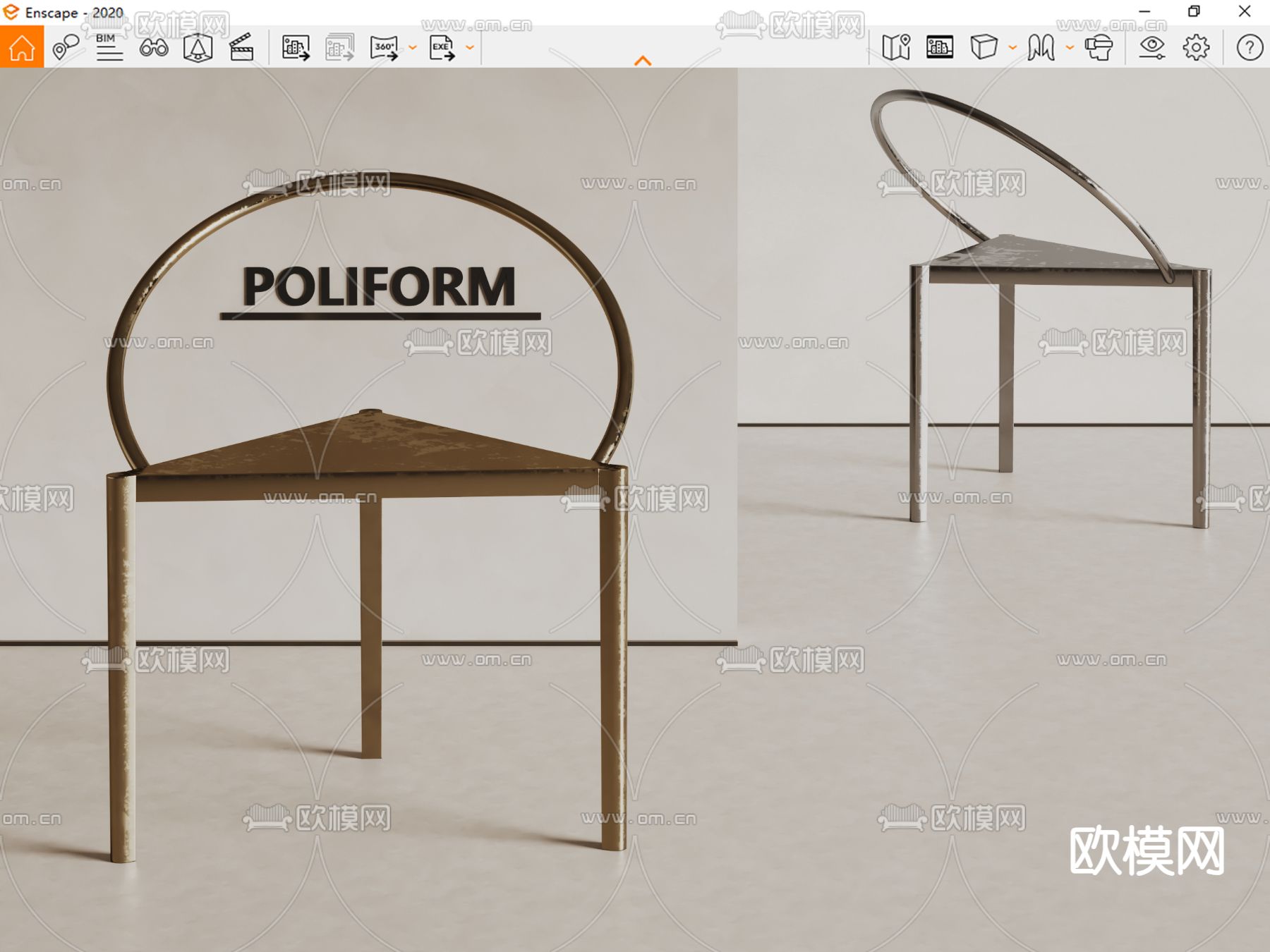The image size is (1270, 952).
Task: Toggle BIM info mode
Action: tap(109, 47)
